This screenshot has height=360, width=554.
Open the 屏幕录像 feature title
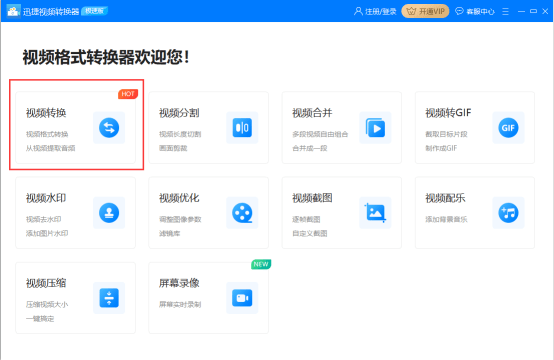(179, 283)
